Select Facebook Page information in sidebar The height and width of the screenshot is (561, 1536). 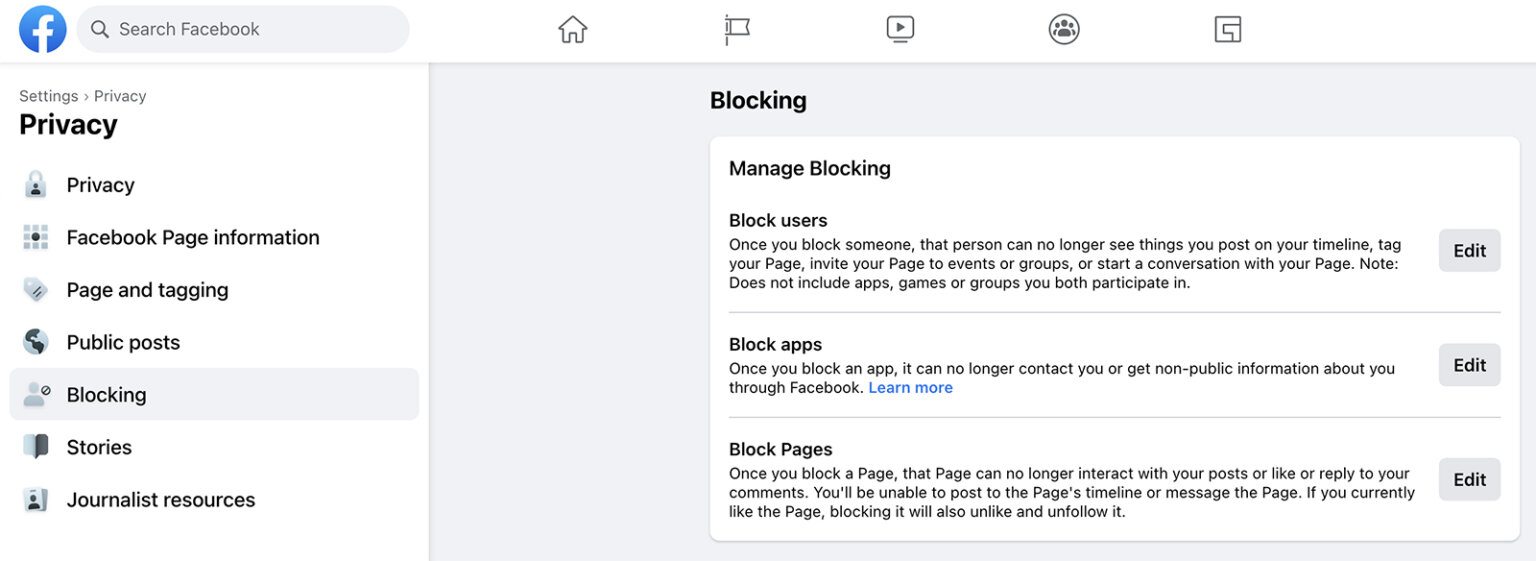pyautogui.click(x=192, y=237)
